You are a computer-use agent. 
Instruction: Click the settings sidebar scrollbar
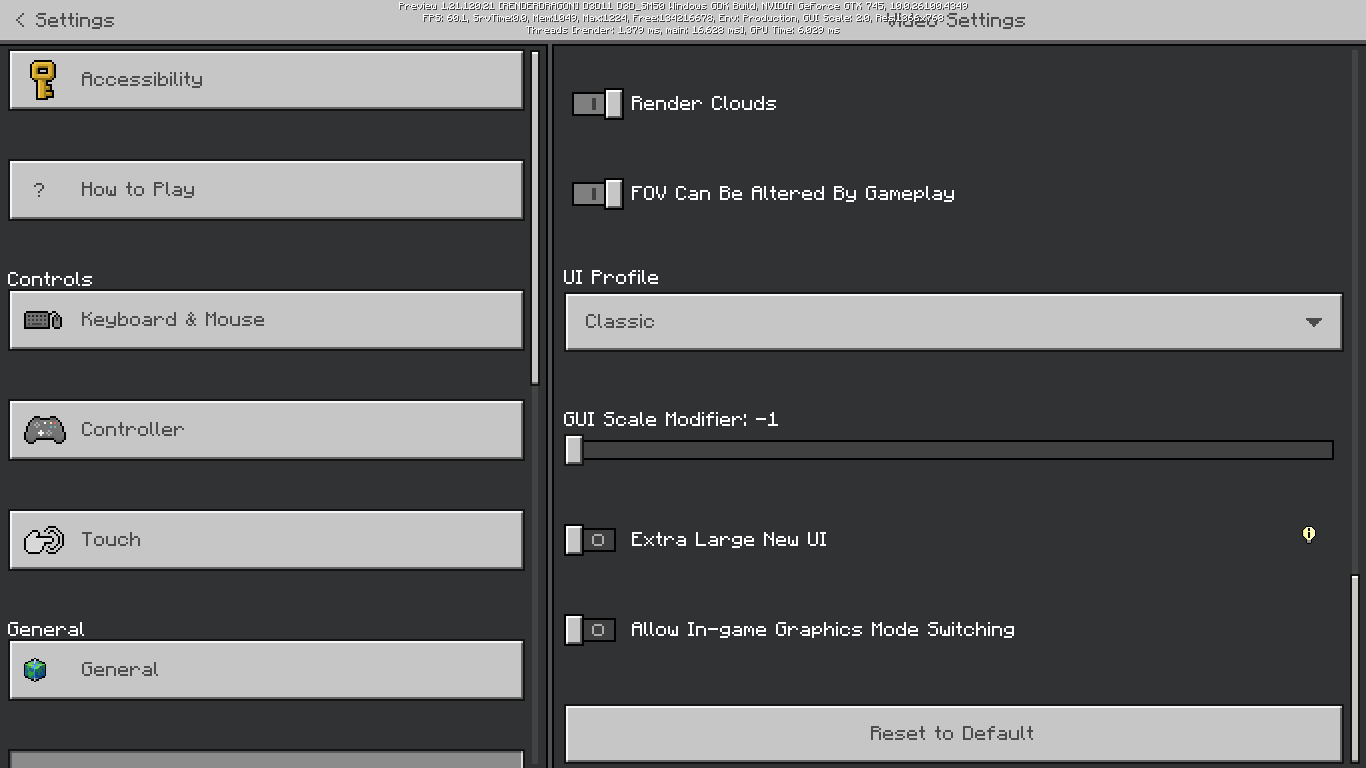[x=535, y=218]
